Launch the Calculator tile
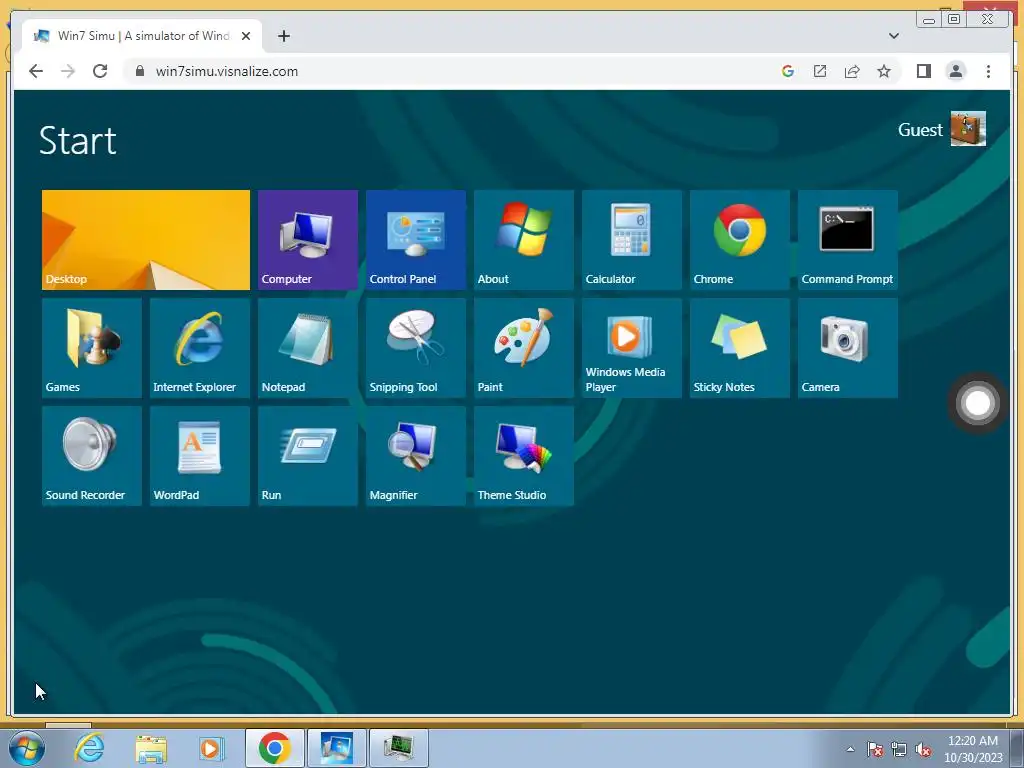Image resolution: width=1024 pixels, height=768 pixels. [x=632, y=240]
